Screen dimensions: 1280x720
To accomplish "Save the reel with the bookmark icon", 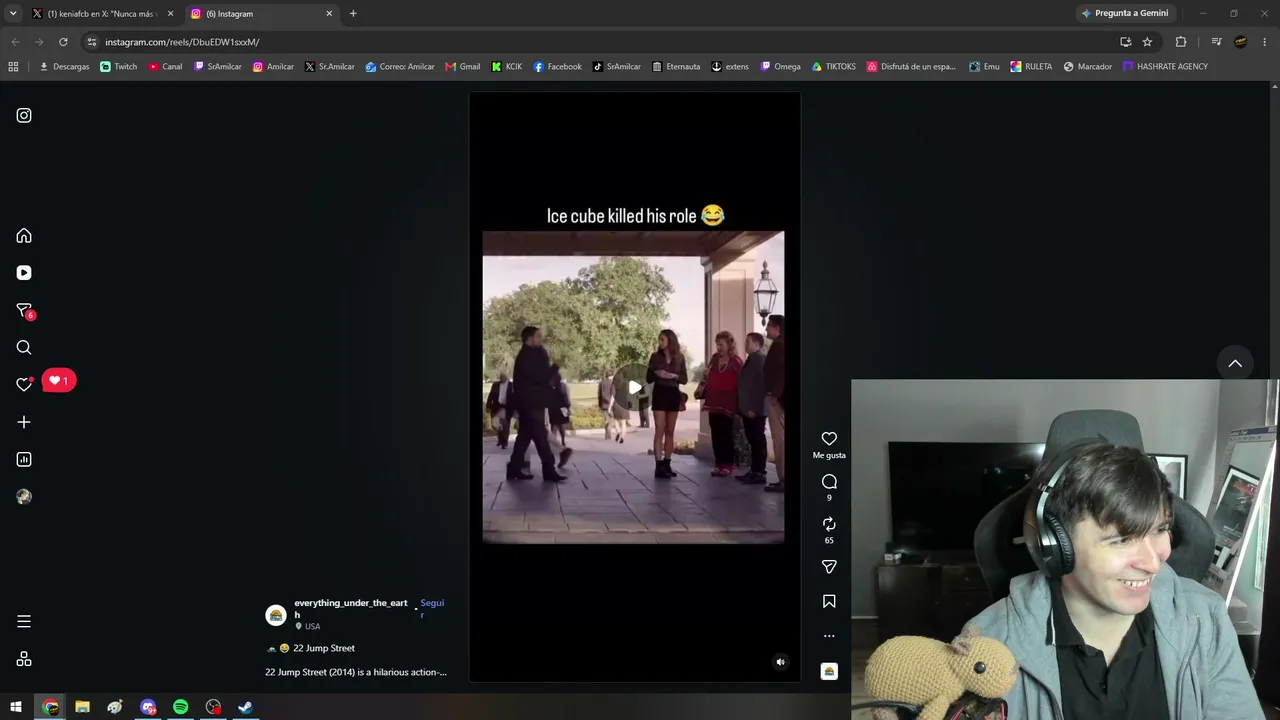I will click(829, 601).
